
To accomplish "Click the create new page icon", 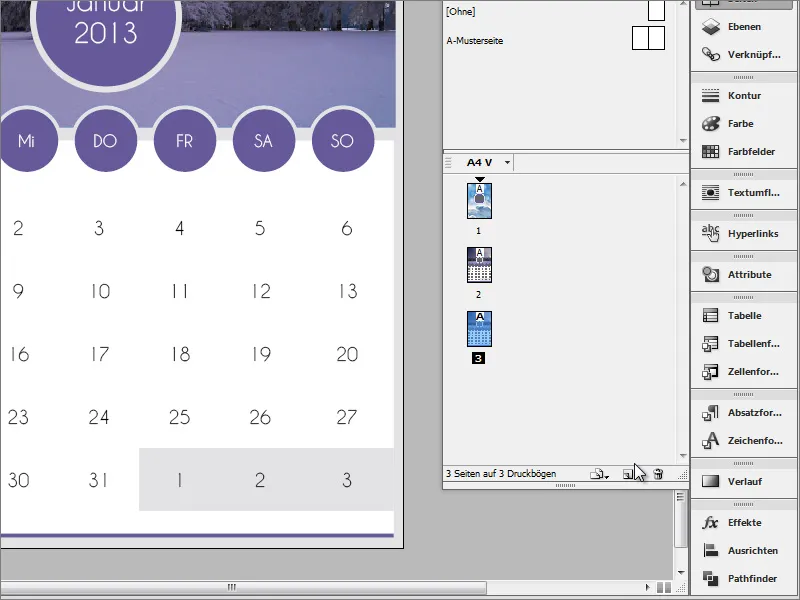I will pos(628,474).
